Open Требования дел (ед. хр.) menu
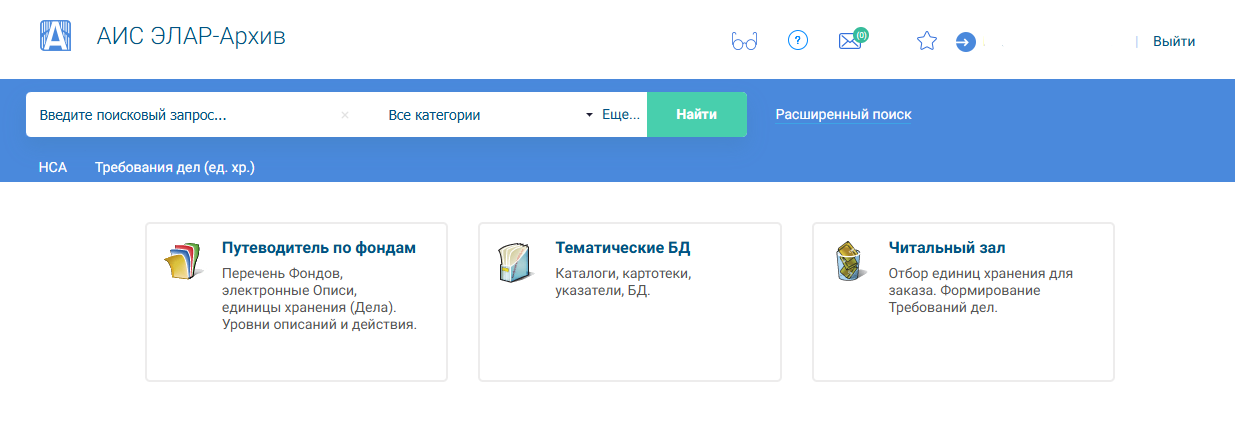The width and height of the screenshot is (1235, 430). point(175,167)
